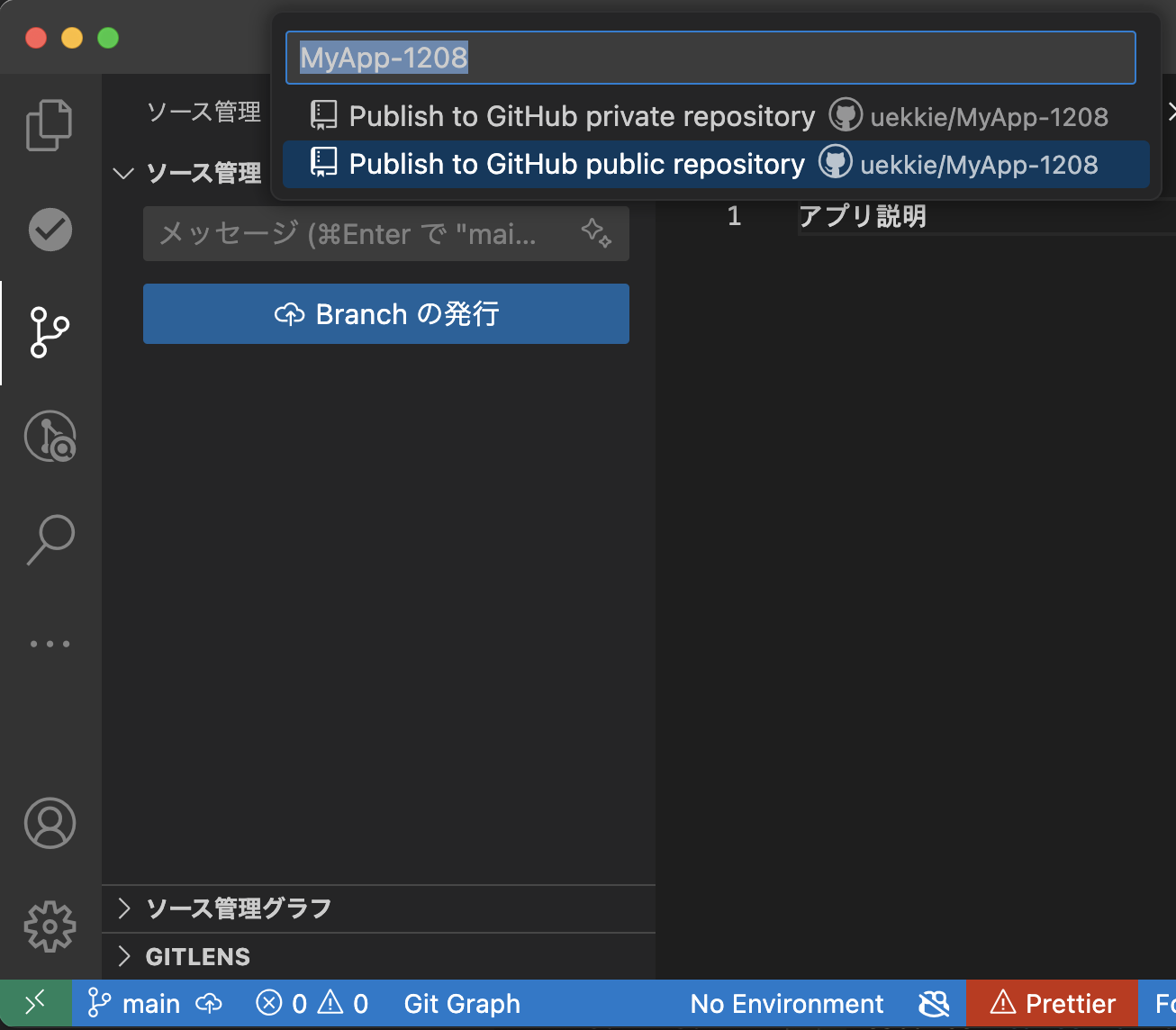
Task: Click the GitHub logo on the private repository row
Action: [x=846, y=115]
